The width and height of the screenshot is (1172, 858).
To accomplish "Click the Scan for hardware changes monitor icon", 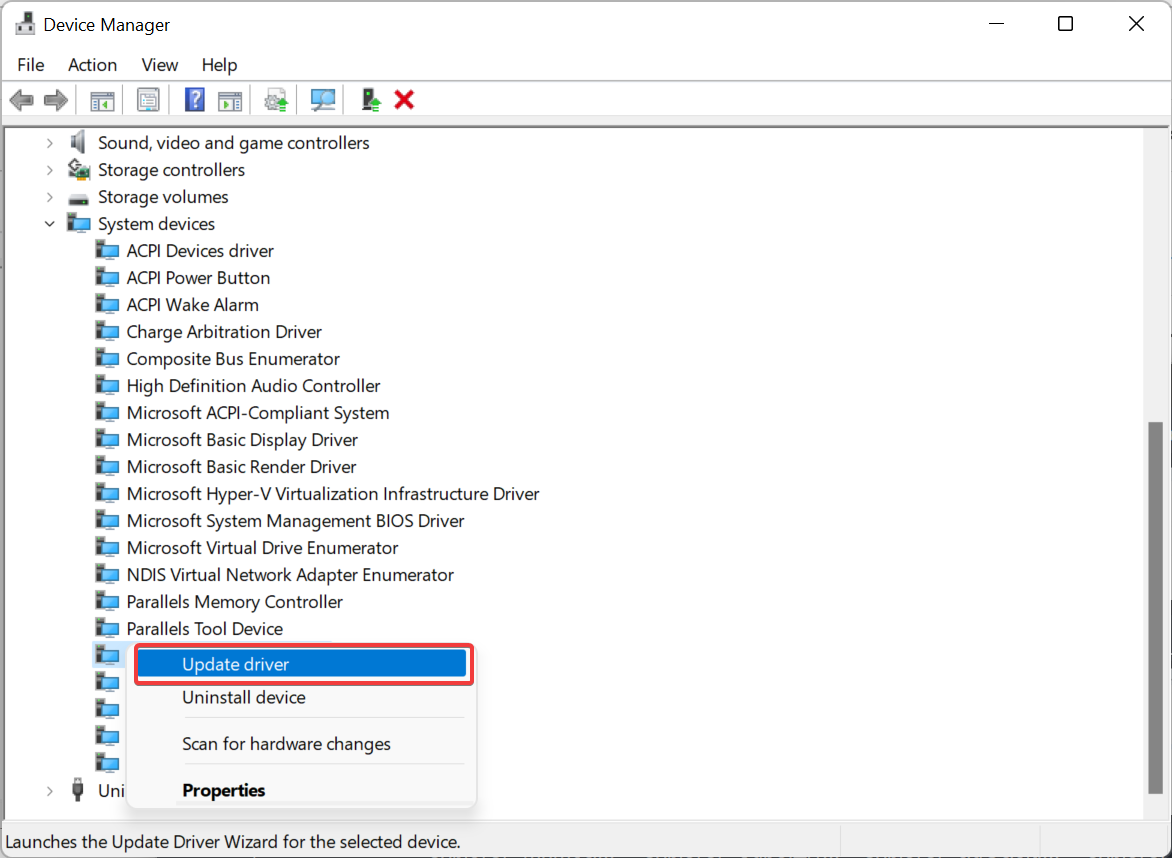I will click(x=322, y=99).
